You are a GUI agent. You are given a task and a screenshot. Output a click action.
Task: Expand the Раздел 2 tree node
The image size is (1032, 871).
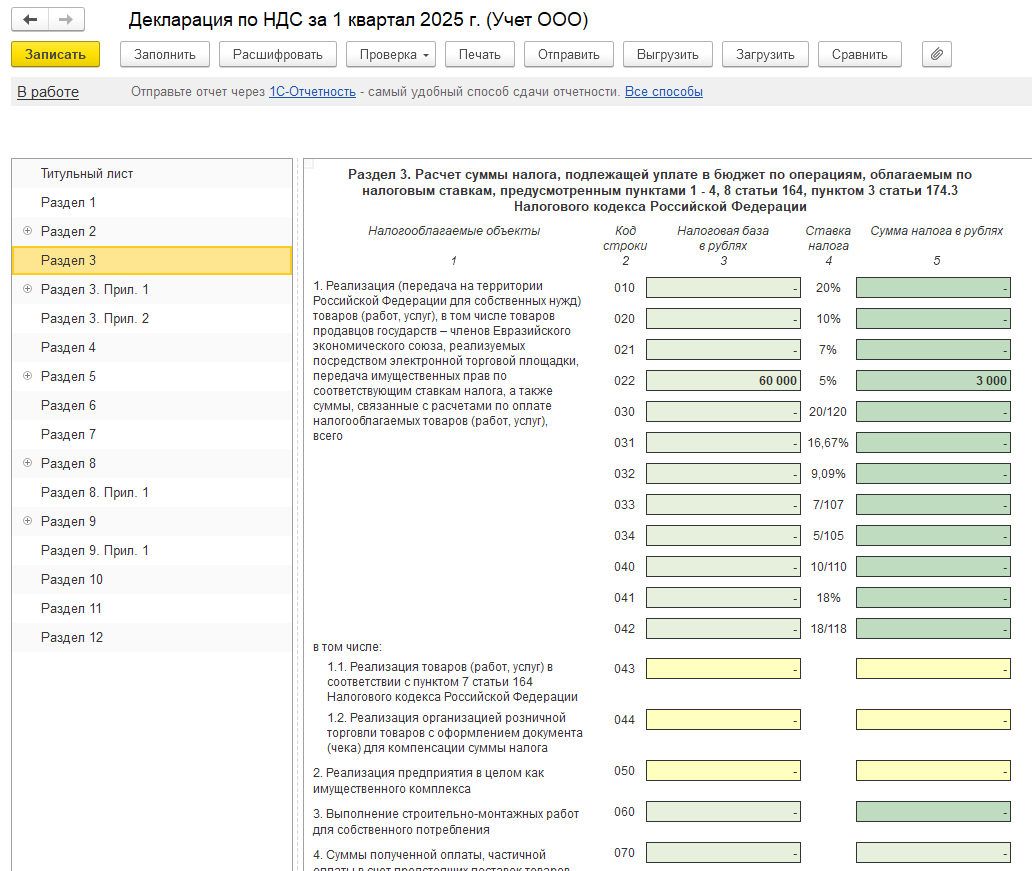(27, 231)
